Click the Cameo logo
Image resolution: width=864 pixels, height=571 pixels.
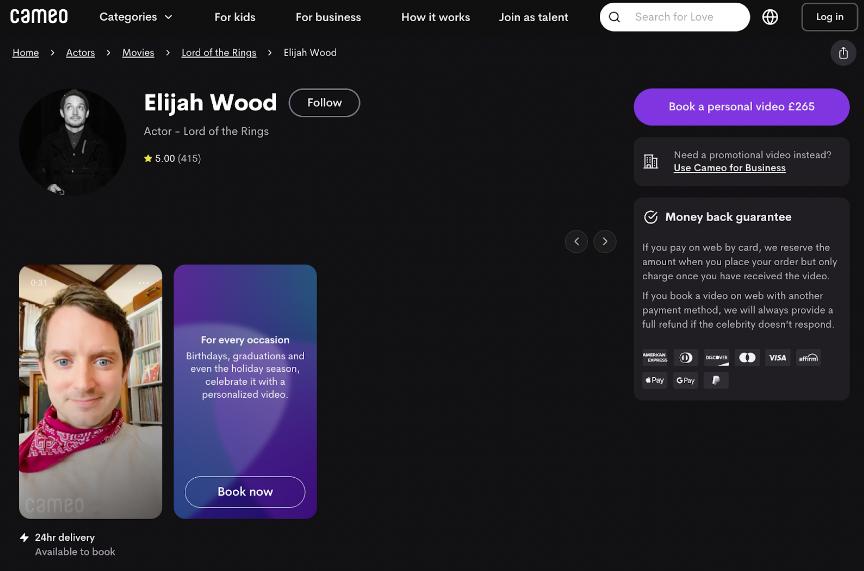[x=39, y=17]
